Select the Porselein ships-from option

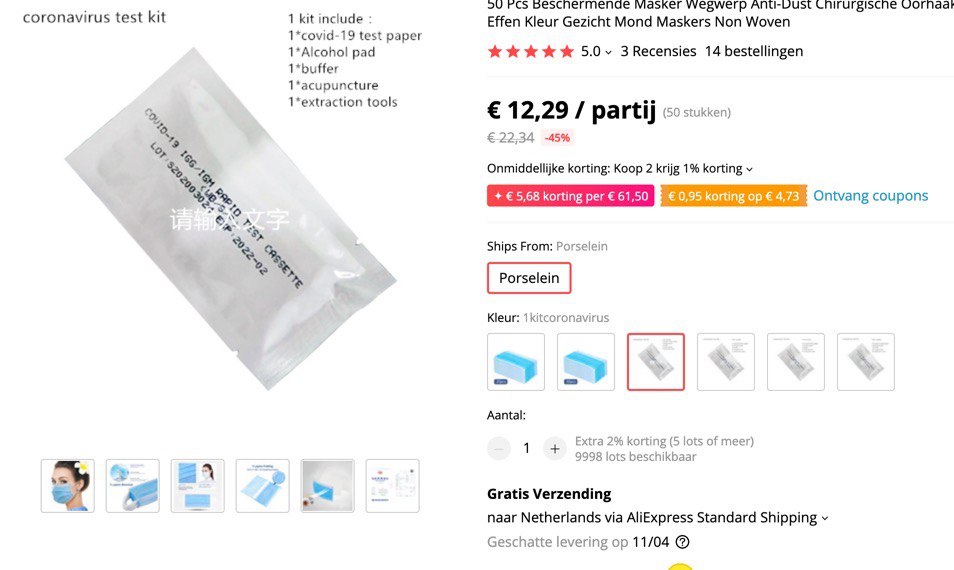[529, 278]
